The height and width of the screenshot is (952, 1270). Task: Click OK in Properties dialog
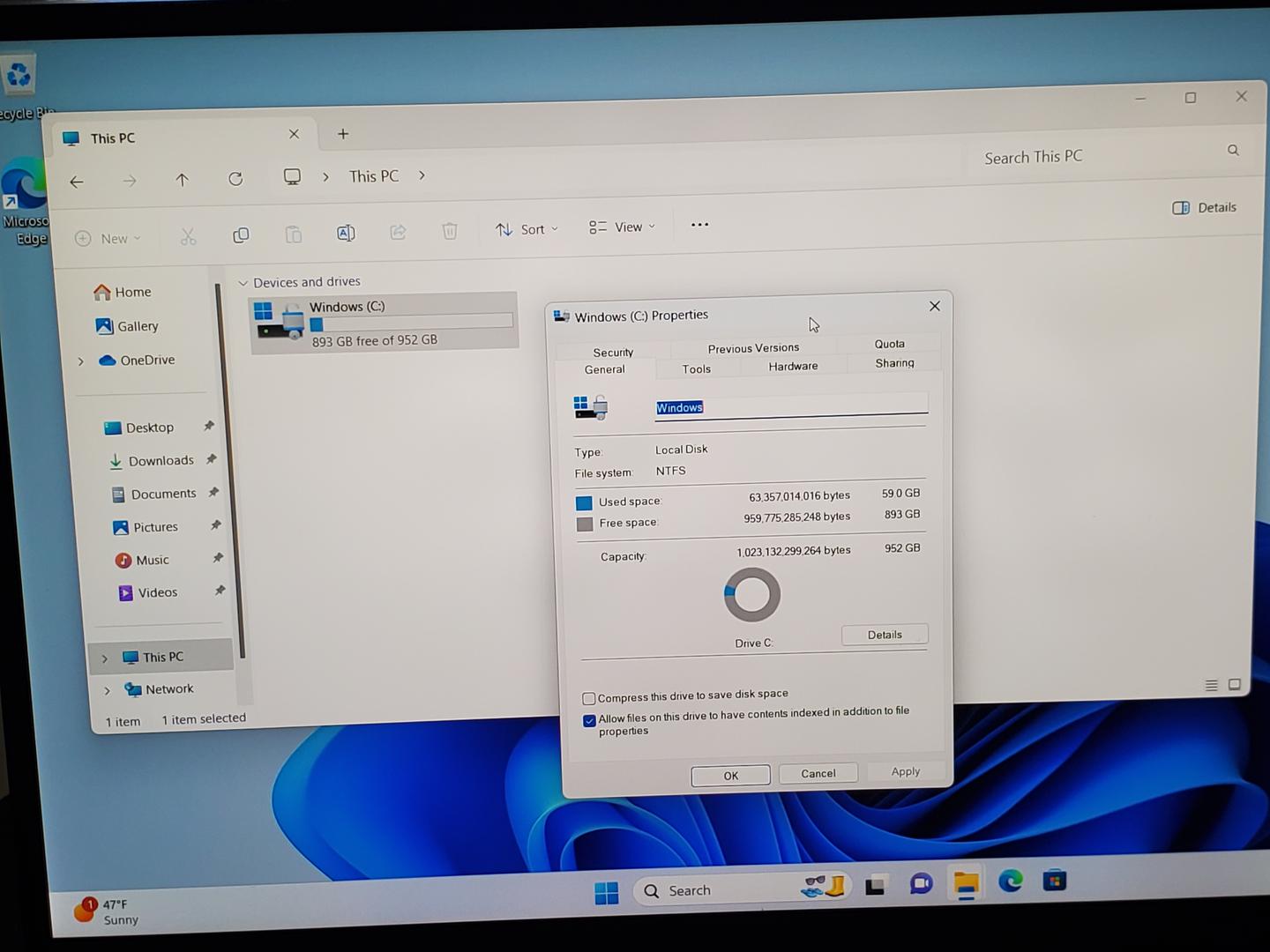(730, 776)
